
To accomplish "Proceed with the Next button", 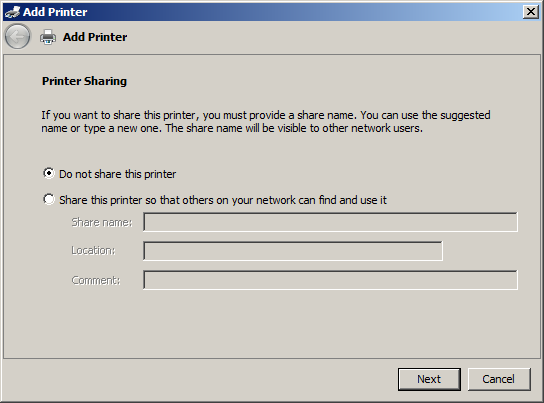I will (x=429, y=379).
